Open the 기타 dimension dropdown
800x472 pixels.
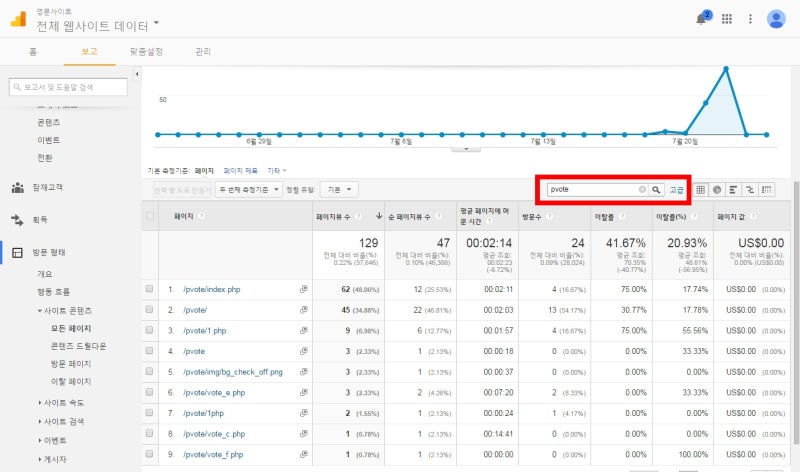(x=277, y=170)
